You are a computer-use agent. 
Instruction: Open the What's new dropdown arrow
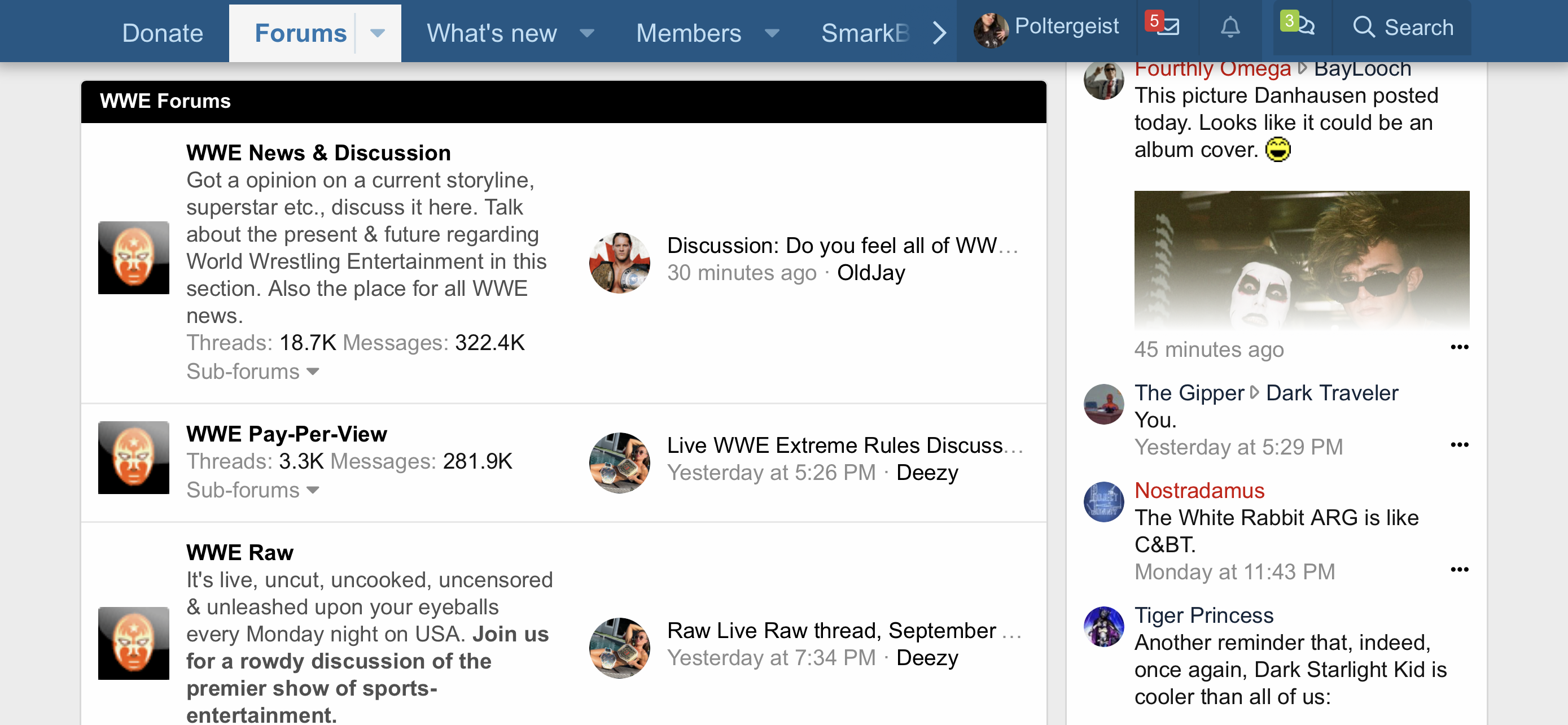click(x=586, y=33)
